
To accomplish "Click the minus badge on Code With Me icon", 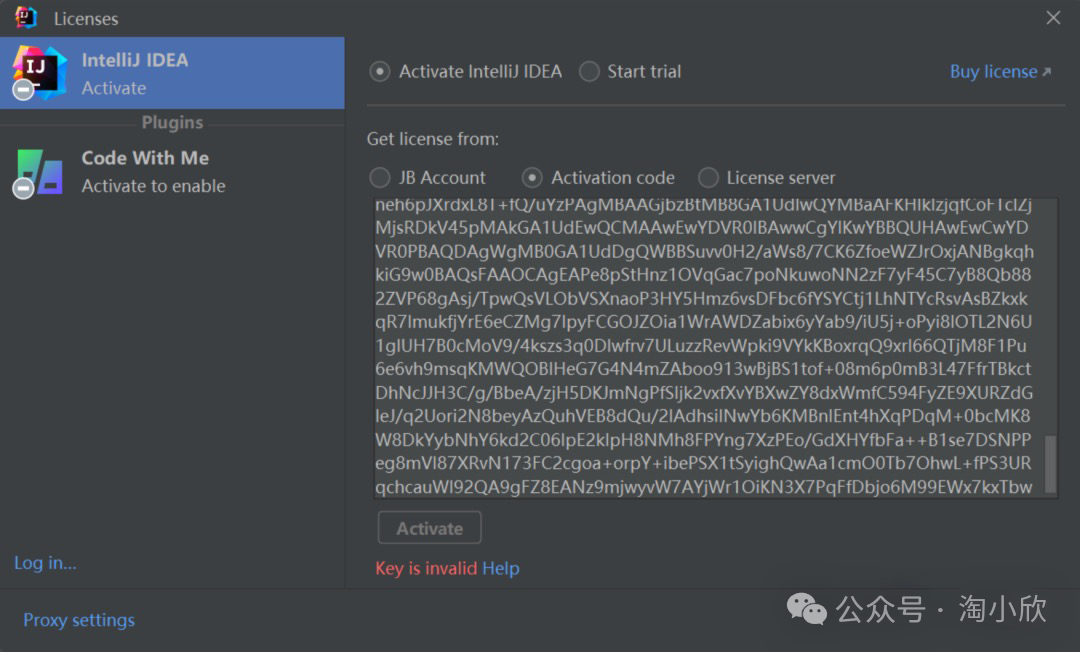I will click(23, 188).
